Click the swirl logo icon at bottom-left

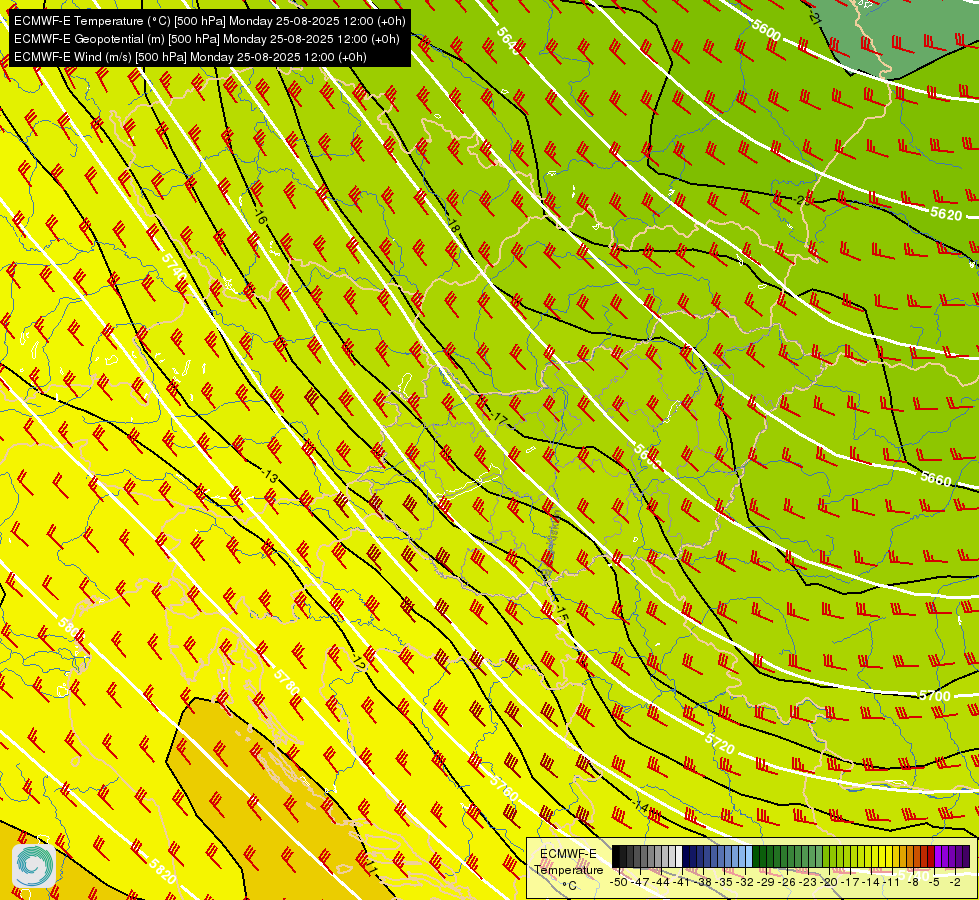coord(34,865)
